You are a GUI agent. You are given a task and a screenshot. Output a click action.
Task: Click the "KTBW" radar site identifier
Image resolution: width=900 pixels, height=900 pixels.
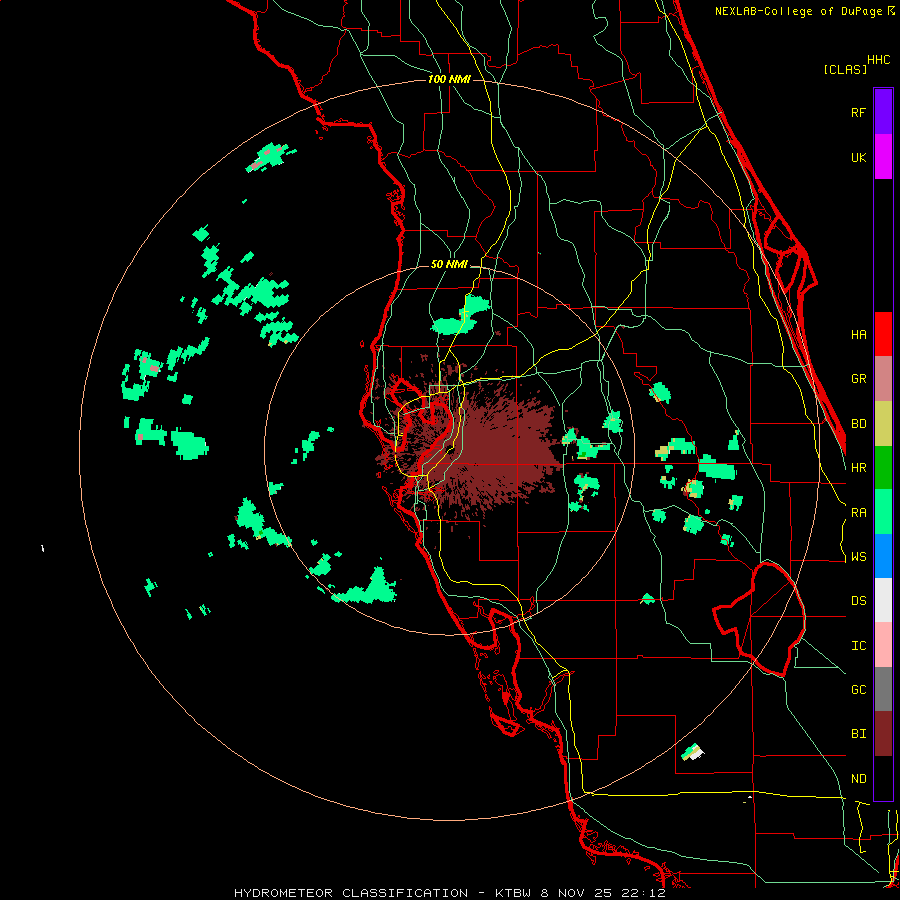(x=513, y=893)
